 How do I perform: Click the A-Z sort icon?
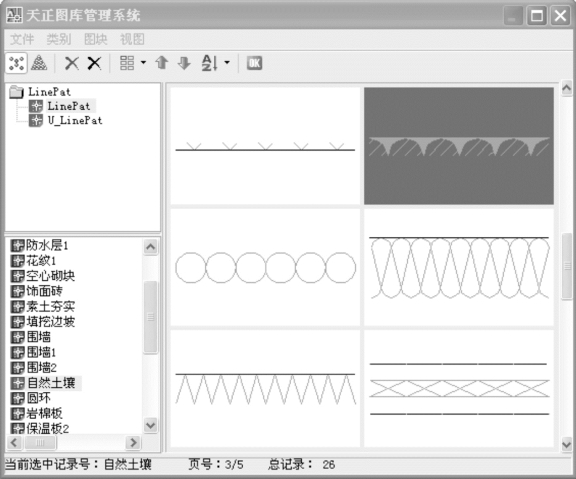point(209,63)
